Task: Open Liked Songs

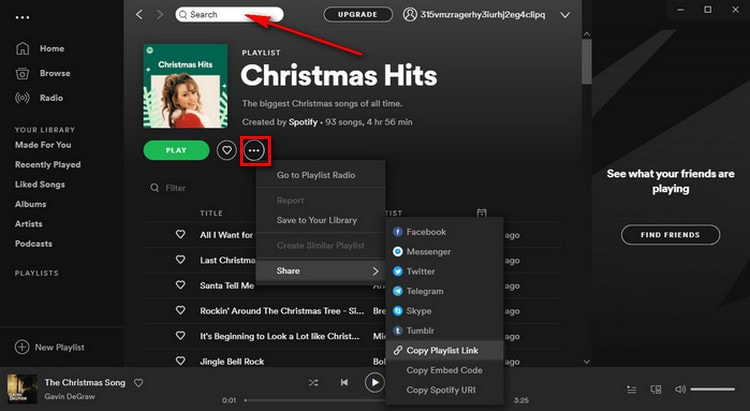Action: click(x=40, y=184)
